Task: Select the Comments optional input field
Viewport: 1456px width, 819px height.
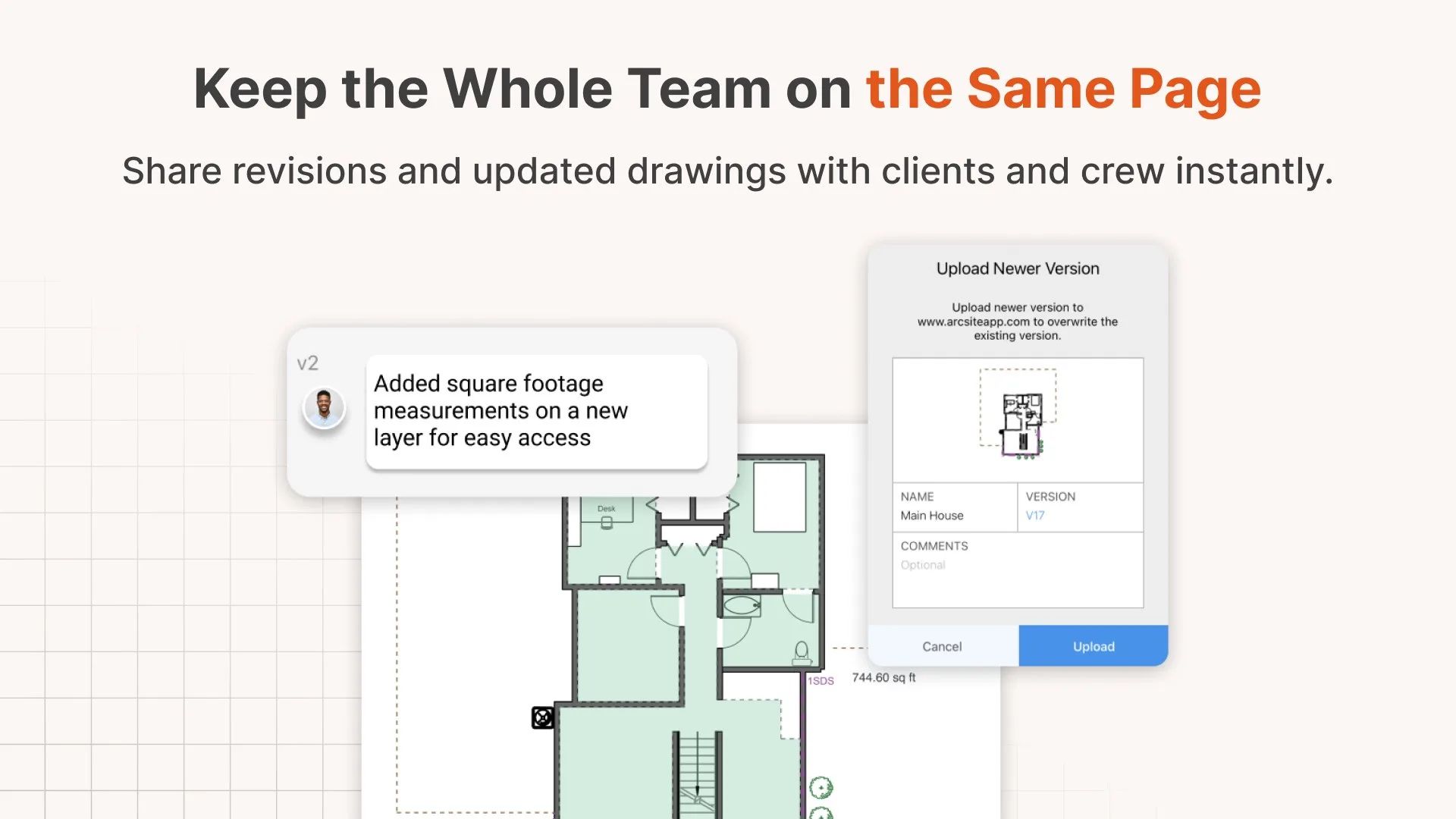Action: pos(1018,570)
